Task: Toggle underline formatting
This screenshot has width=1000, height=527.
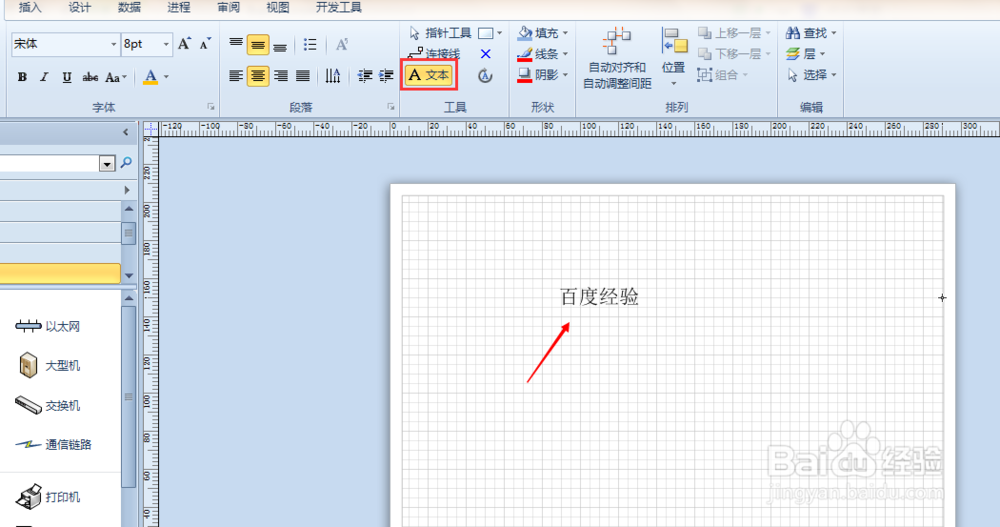Action: [x=66, y=77]
